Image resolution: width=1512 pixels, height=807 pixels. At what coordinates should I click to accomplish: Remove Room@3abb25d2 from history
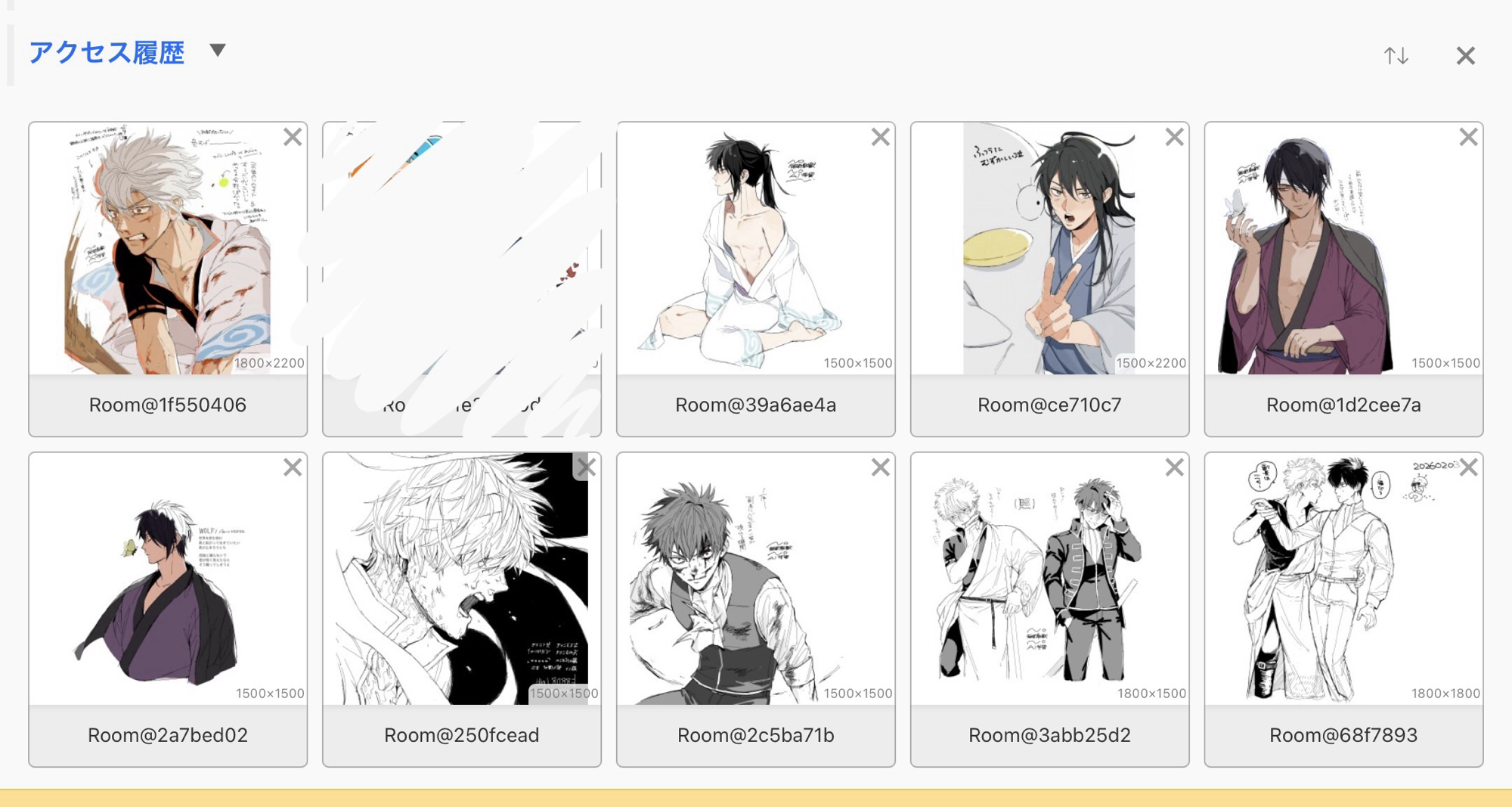[x=1174, y=467]
